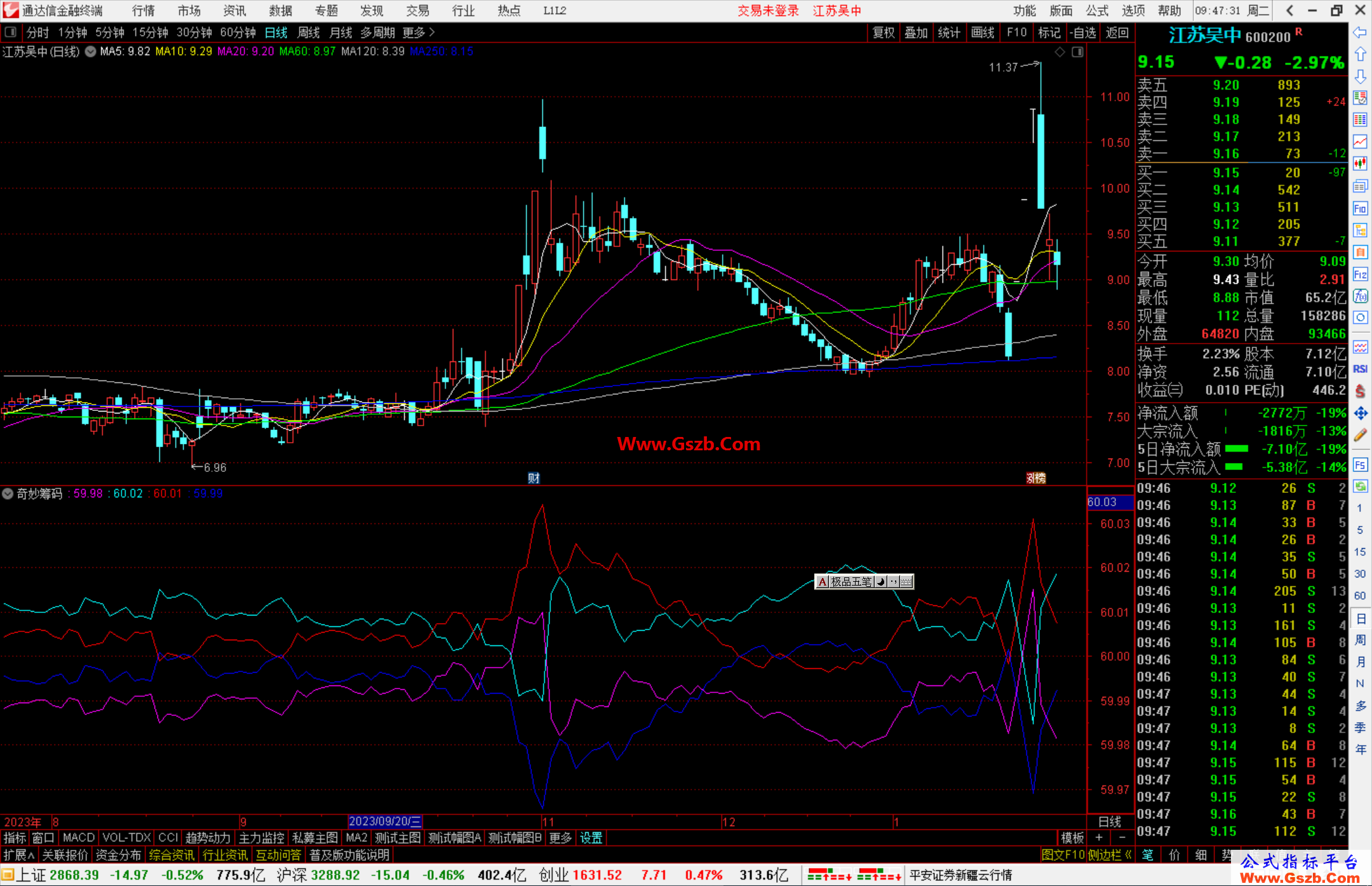Click the 5日净流入额 green bar
This screenshot has width=1372, height=886.
(1236, 449)
